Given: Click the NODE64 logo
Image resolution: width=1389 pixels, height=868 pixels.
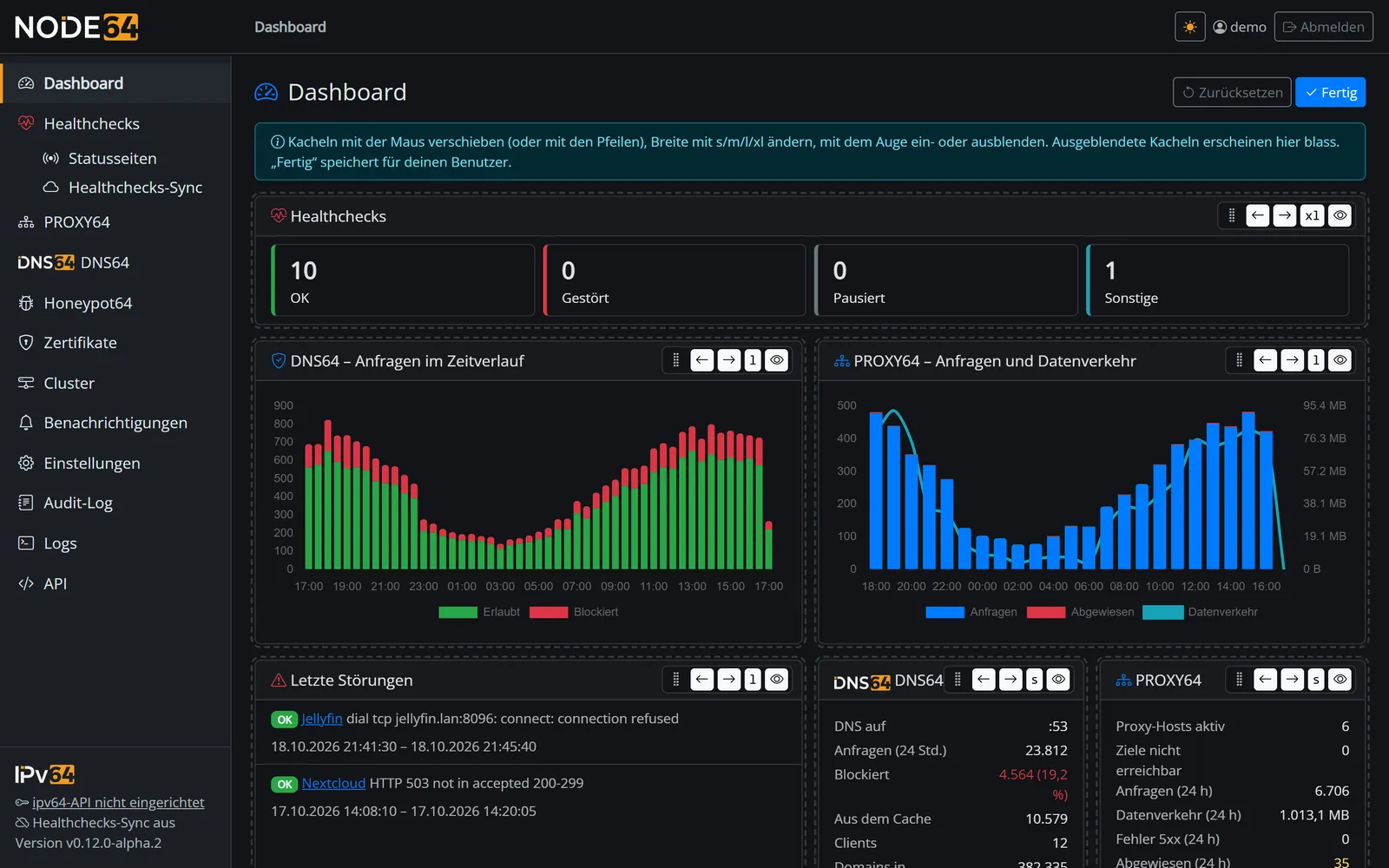Looking at the screenshot, I should click(76, 27).
